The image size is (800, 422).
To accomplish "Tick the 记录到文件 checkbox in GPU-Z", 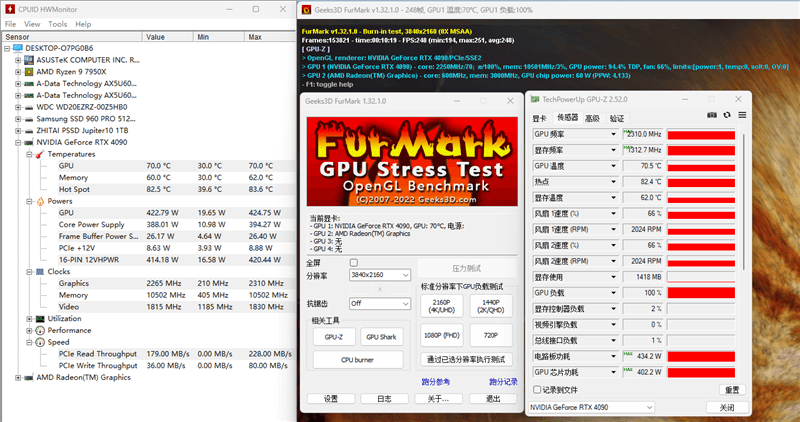I will click(537, 390).
